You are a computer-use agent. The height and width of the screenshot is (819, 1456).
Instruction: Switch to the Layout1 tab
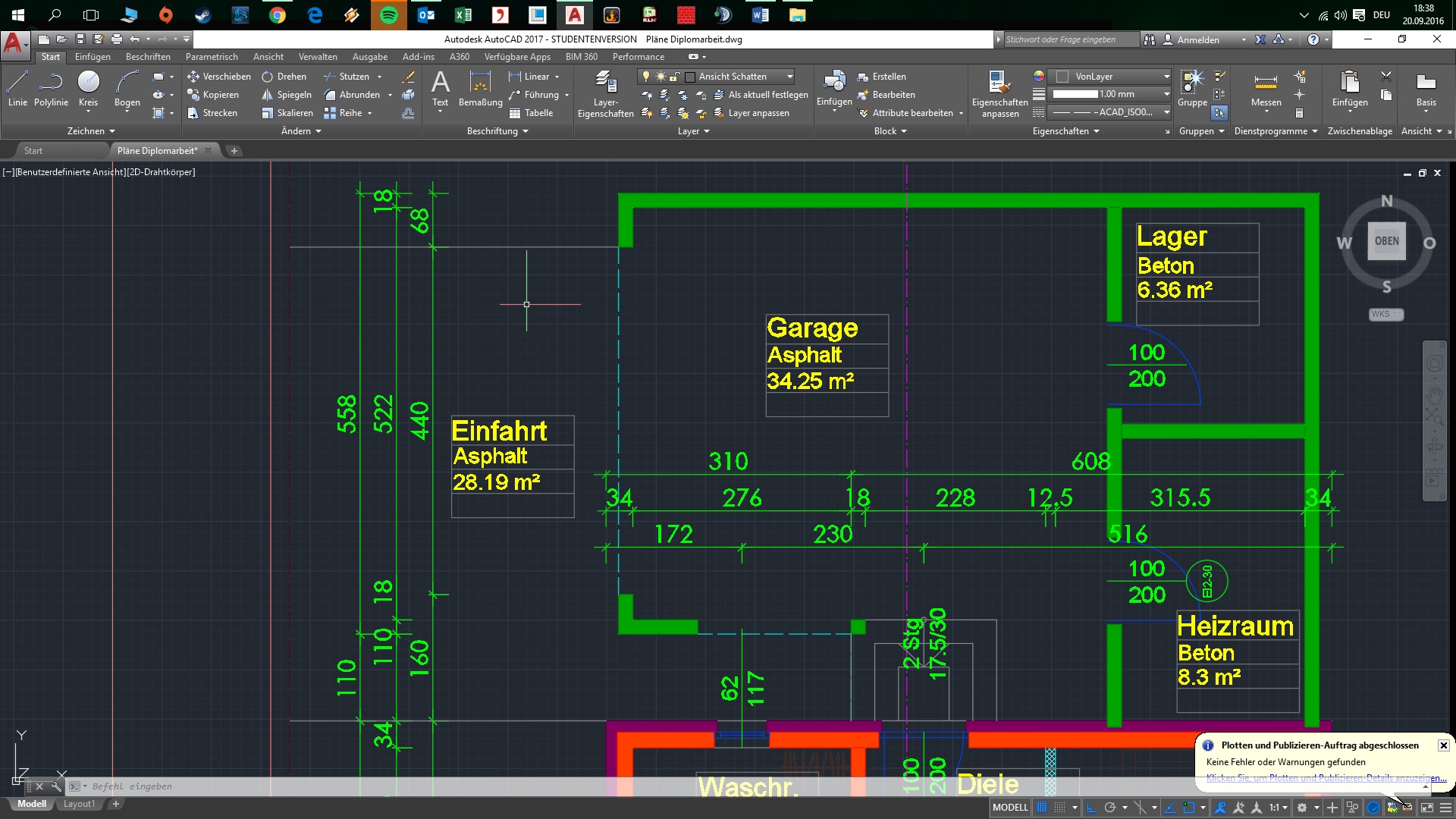pos(79,804)
